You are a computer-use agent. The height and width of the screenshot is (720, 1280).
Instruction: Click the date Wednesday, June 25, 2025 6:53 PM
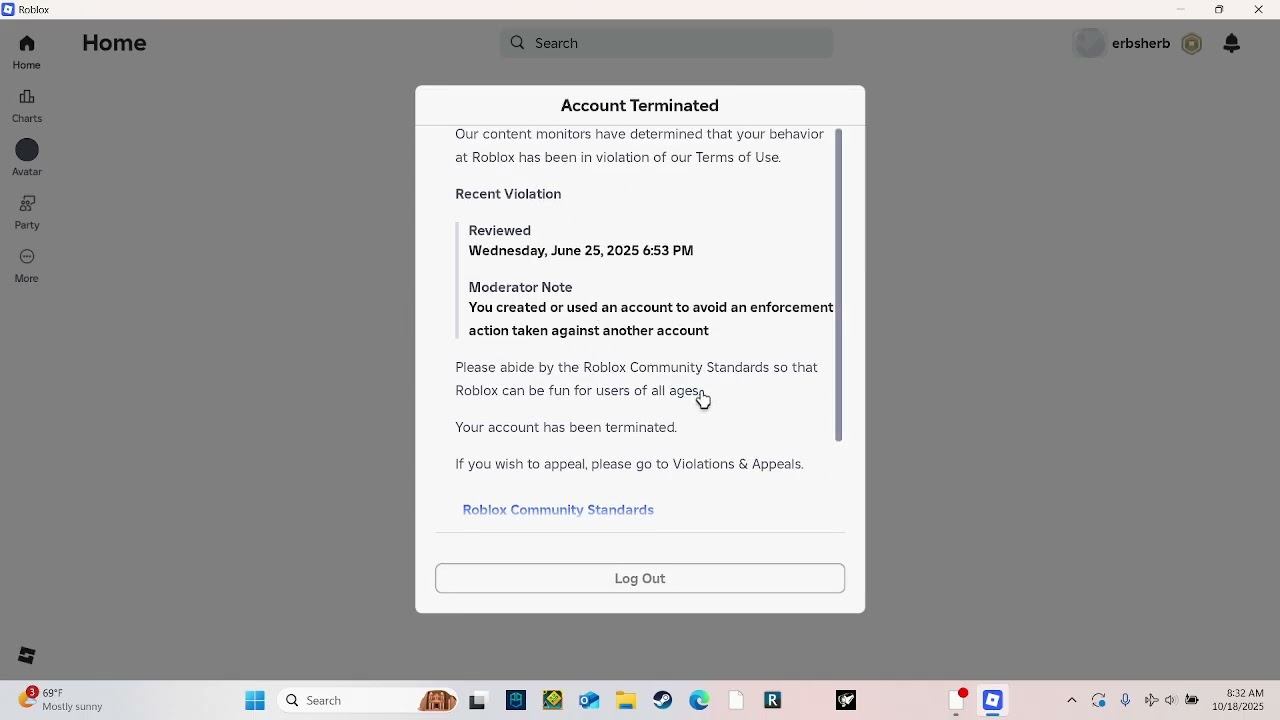(x=581, y=251)
